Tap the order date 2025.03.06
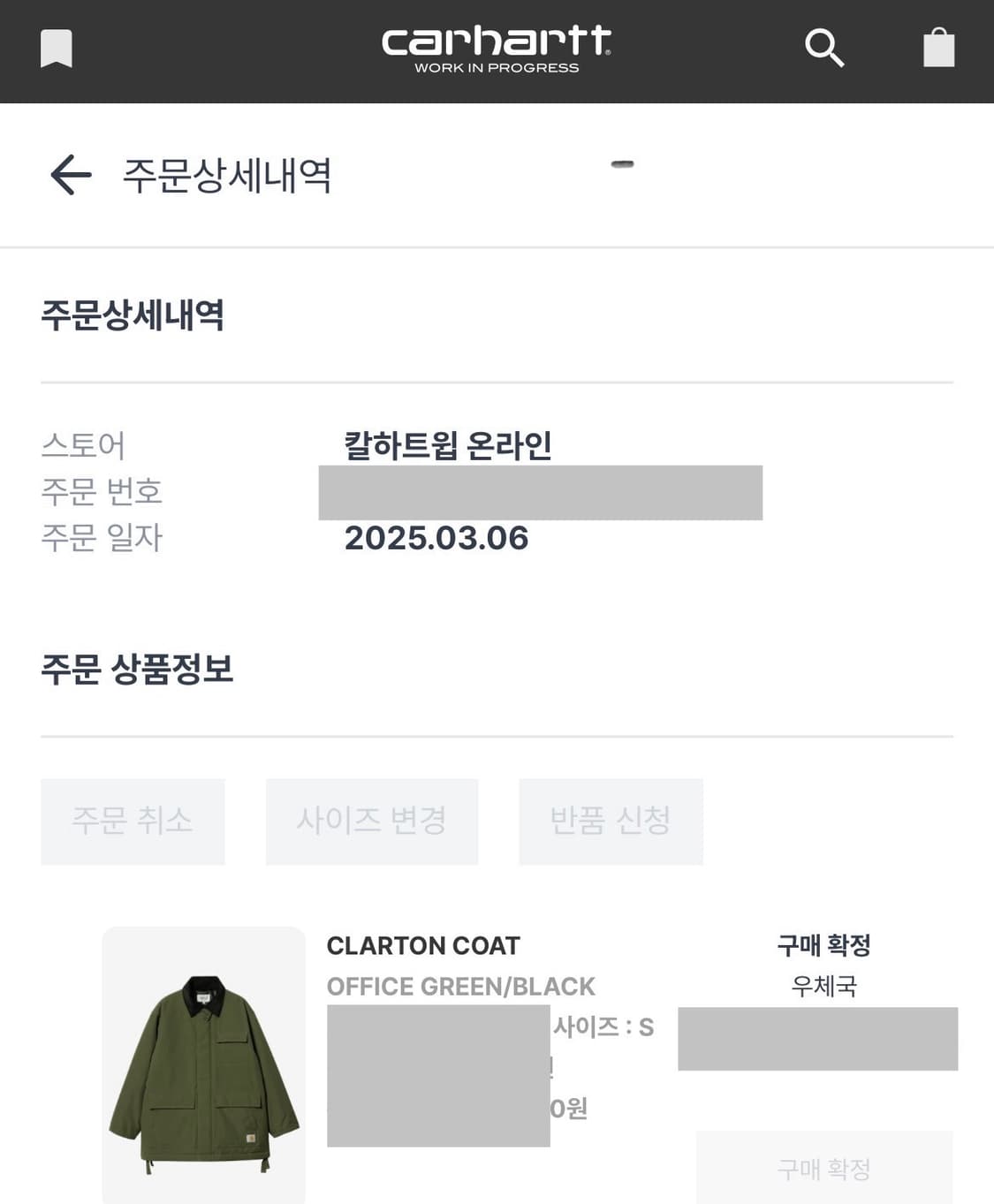 [x=436, y=538]
